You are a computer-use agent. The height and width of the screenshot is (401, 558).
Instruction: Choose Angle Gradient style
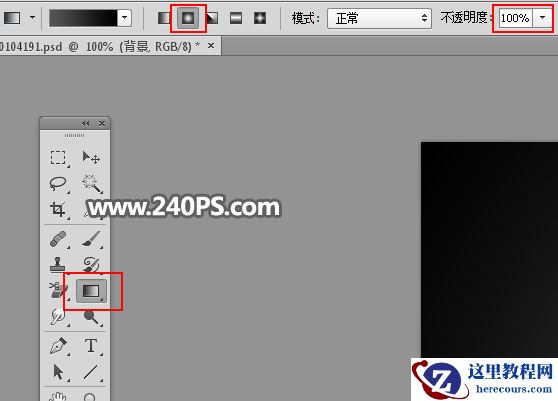click(x=212, y=18)
